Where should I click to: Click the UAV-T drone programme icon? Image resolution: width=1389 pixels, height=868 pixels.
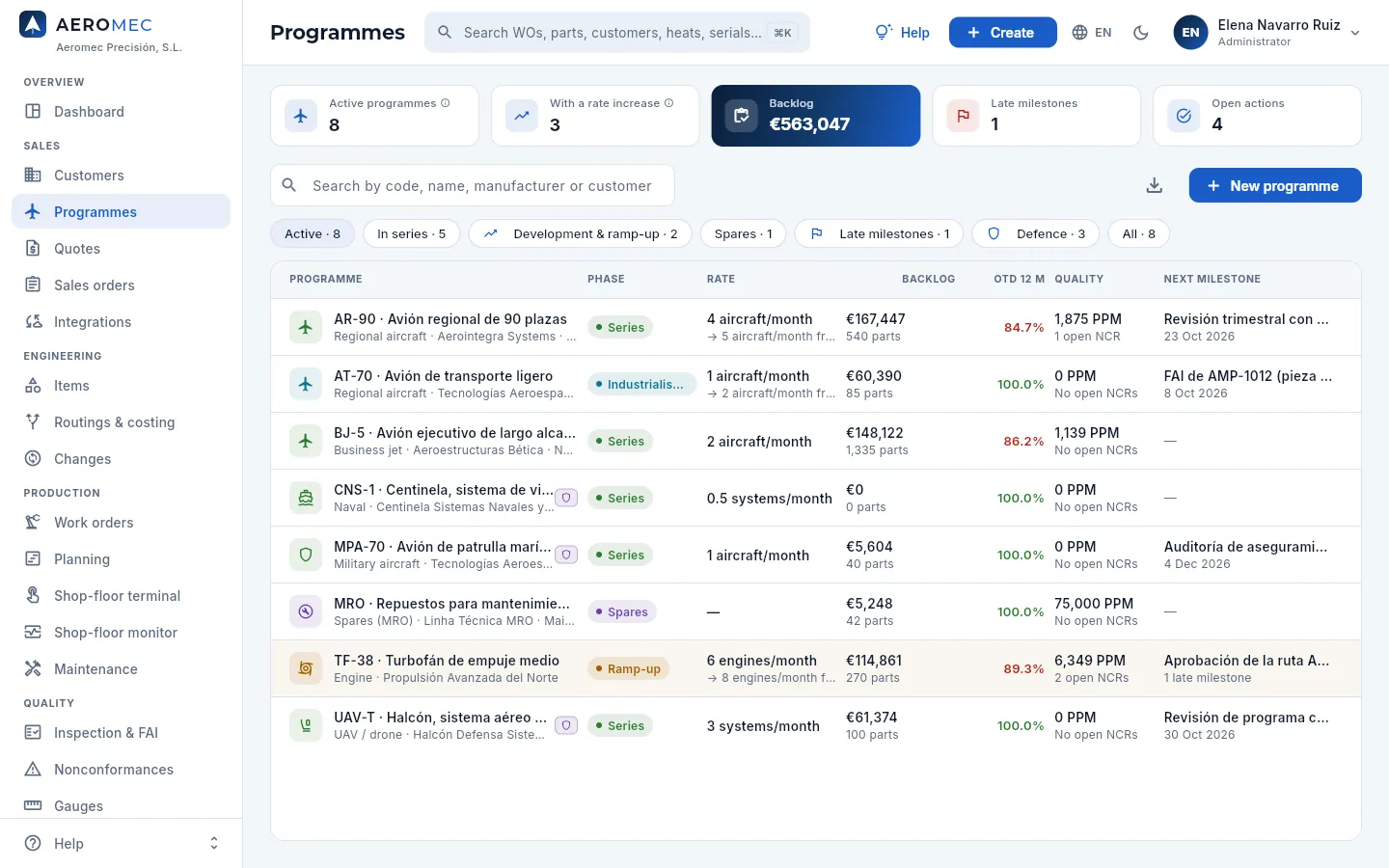306,725
